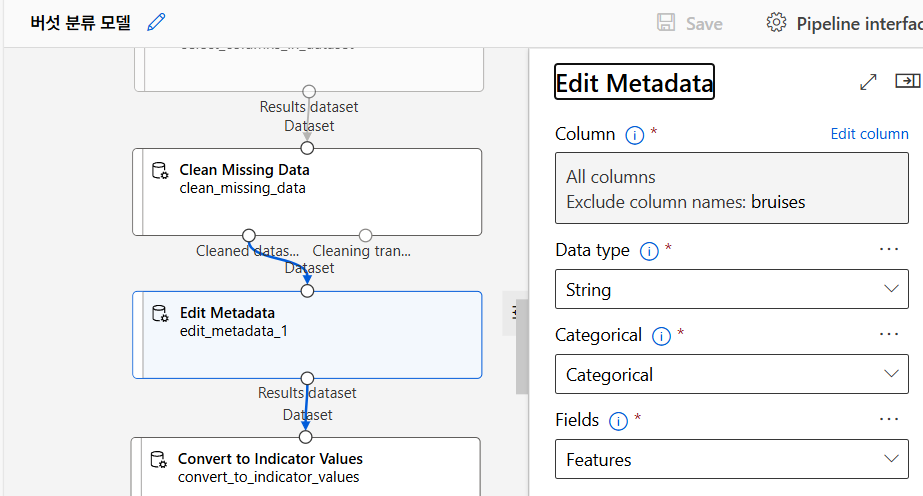This screenshot has width=923, height=496.
Task: Click the Categorical info icon
Action: [660, 336]
